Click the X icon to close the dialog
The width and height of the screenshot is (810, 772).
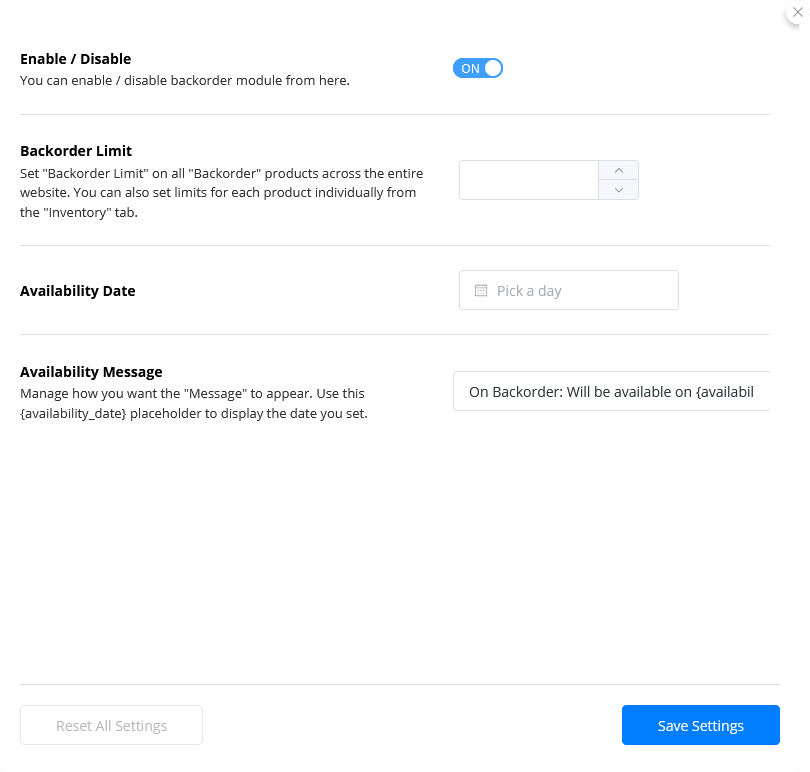coord(797,12)
